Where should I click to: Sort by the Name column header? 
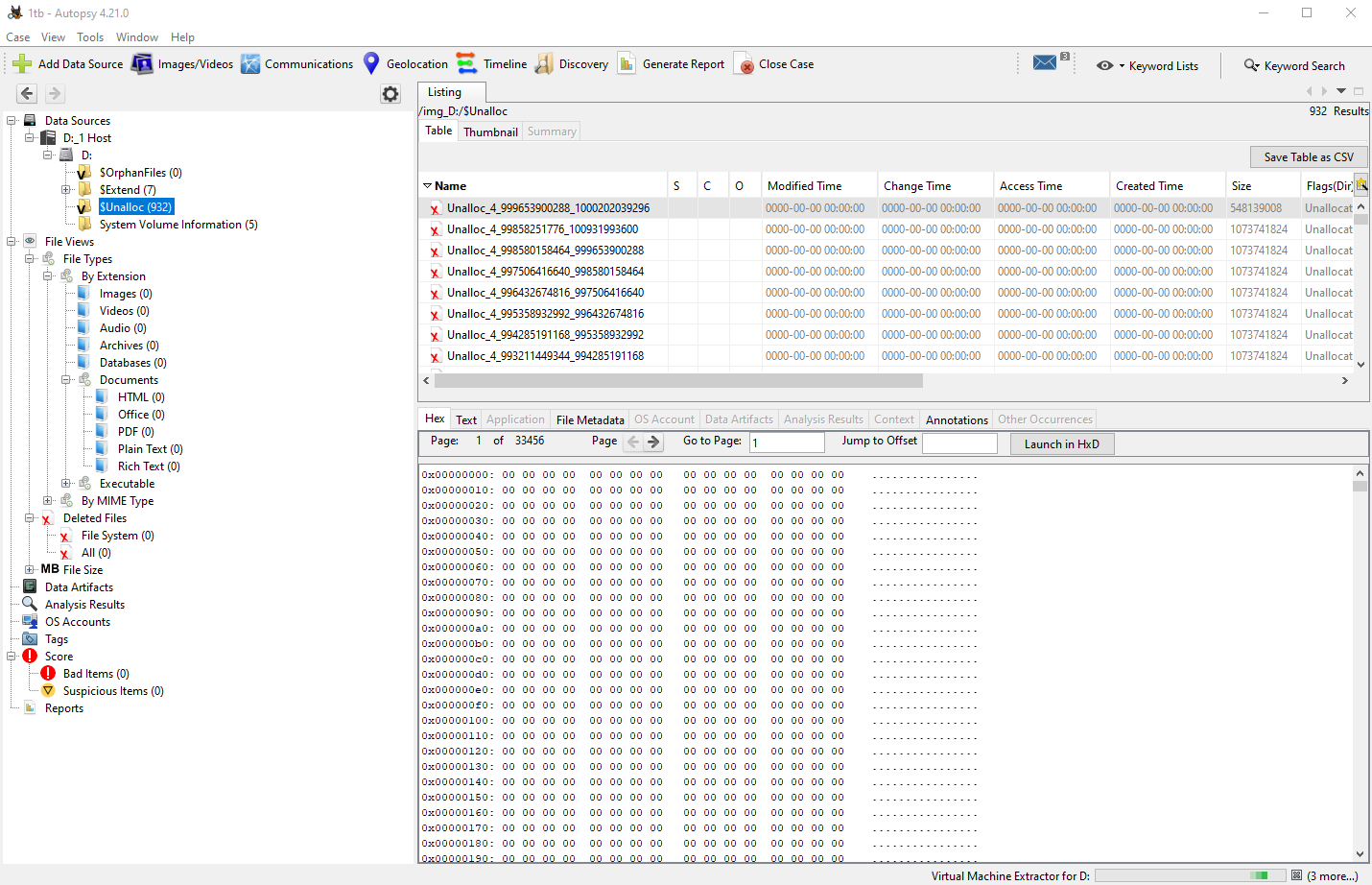coord(543,186)
